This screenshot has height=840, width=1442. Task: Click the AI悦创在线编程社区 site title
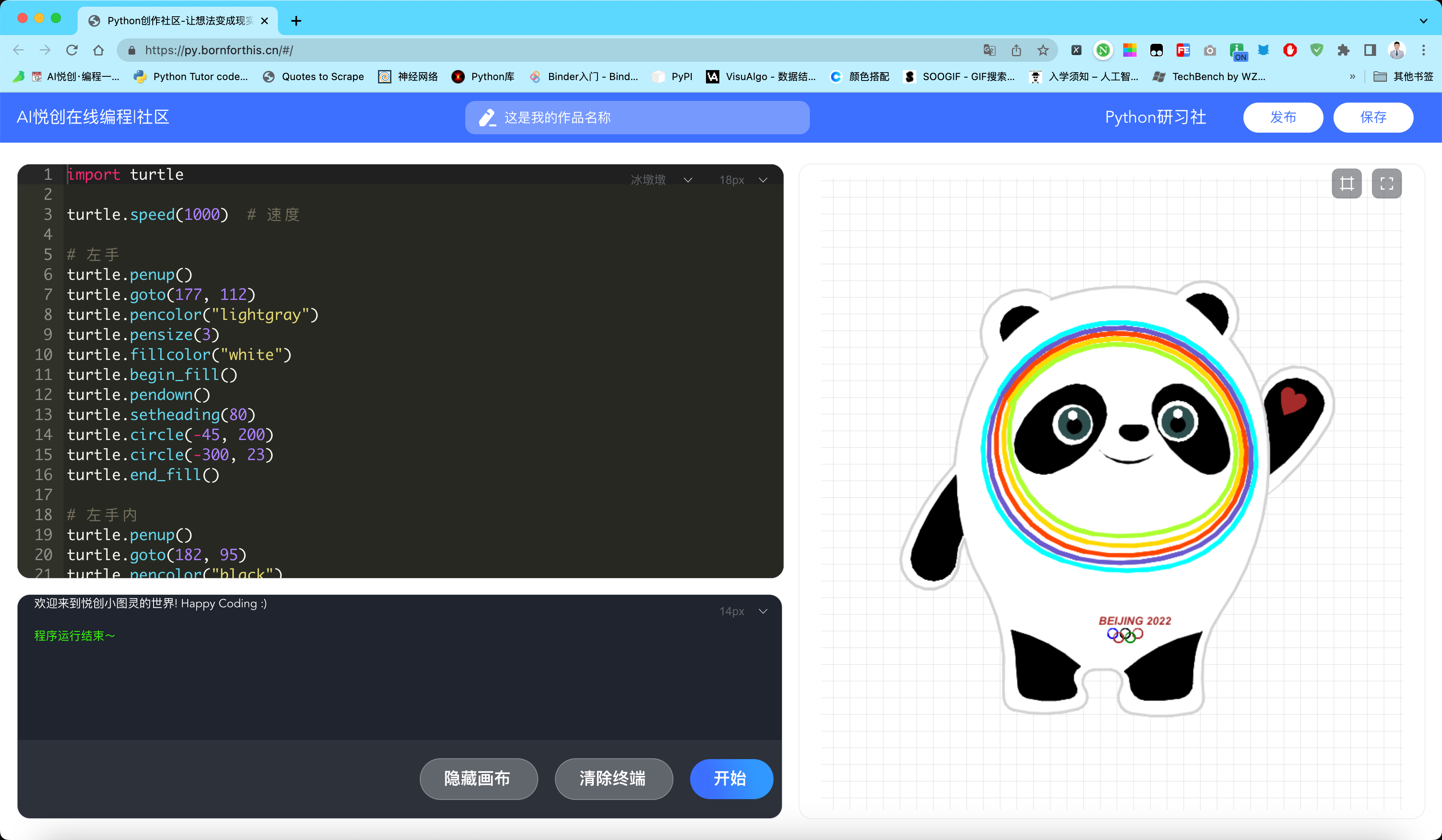93,118
